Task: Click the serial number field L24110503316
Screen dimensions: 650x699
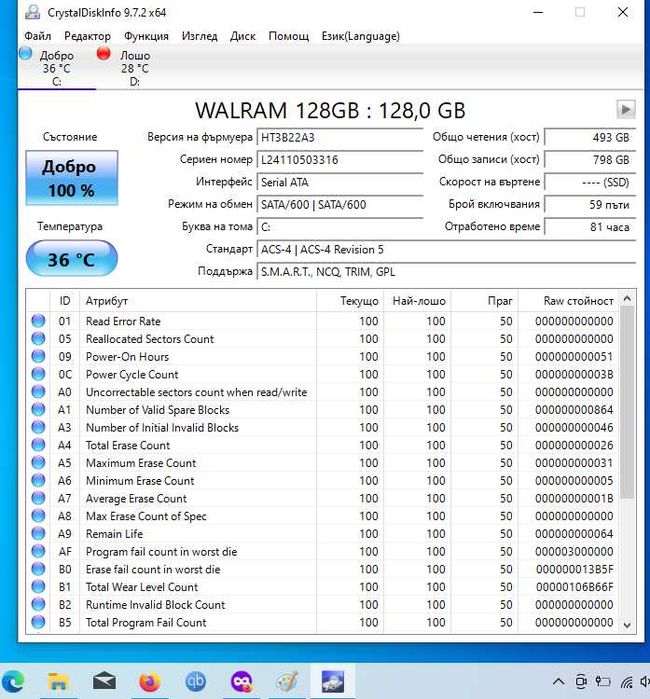Action: (340, 160)
